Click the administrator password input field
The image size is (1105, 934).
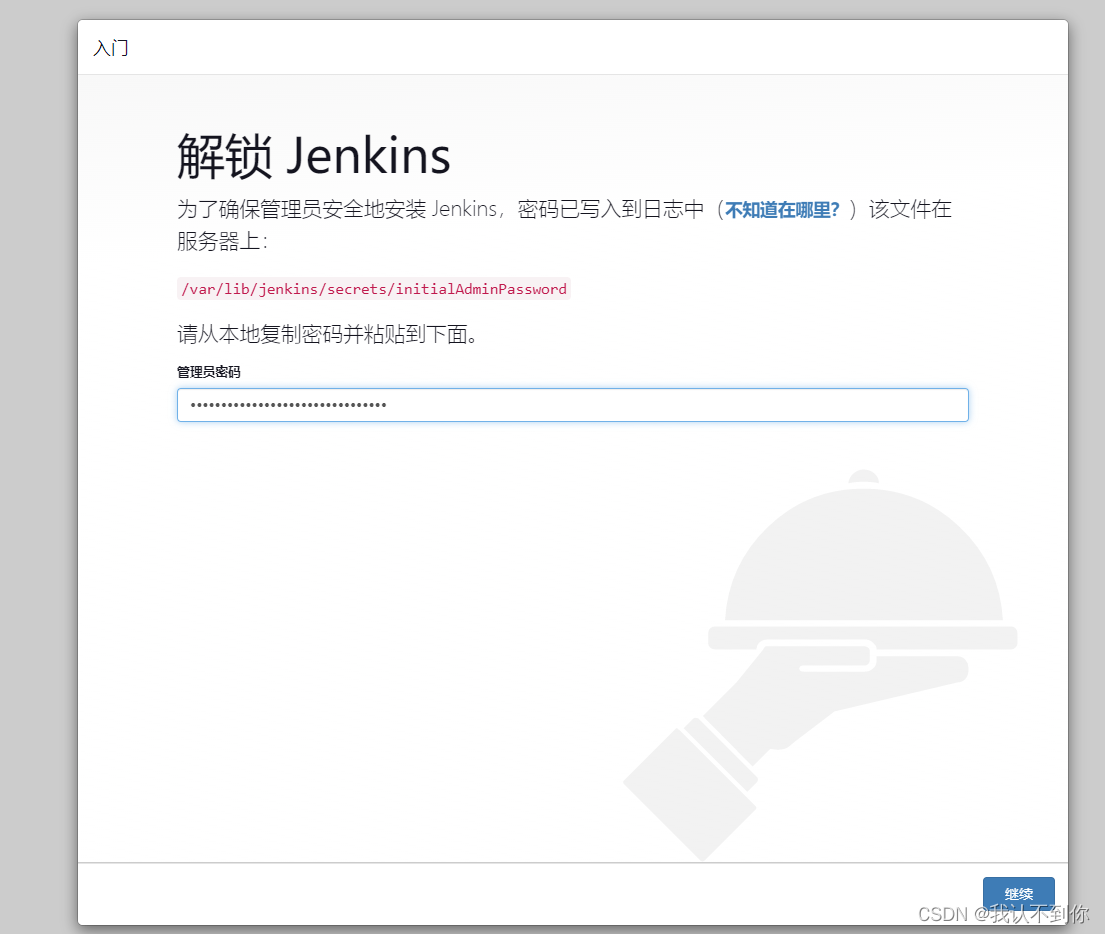tap(572, 405)
